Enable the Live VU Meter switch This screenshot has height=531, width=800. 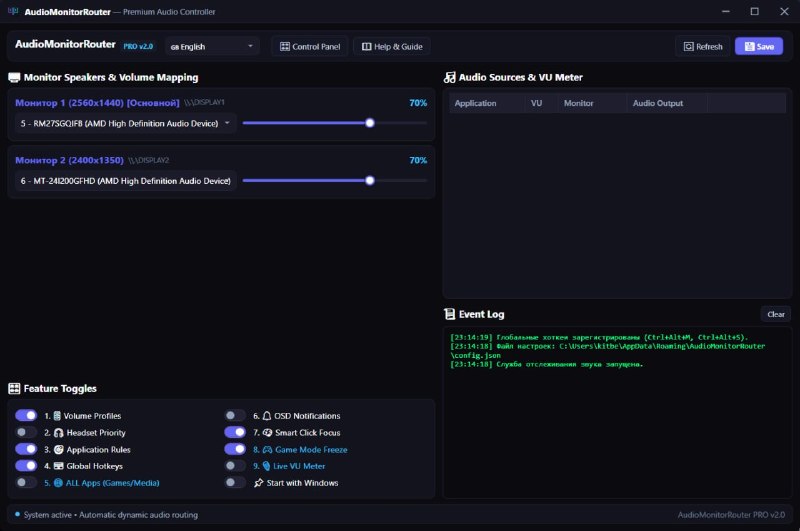235,466
